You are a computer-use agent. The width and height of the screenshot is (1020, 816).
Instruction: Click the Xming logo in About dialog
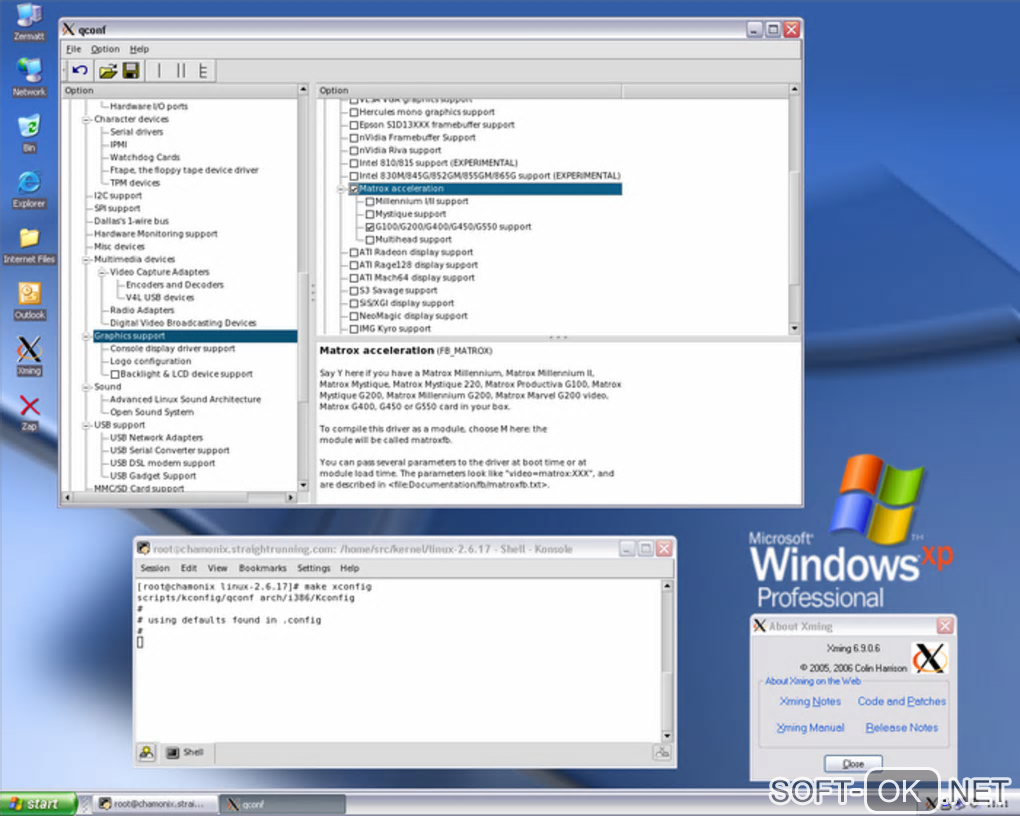pyautogui.click(x=929, y=658)
